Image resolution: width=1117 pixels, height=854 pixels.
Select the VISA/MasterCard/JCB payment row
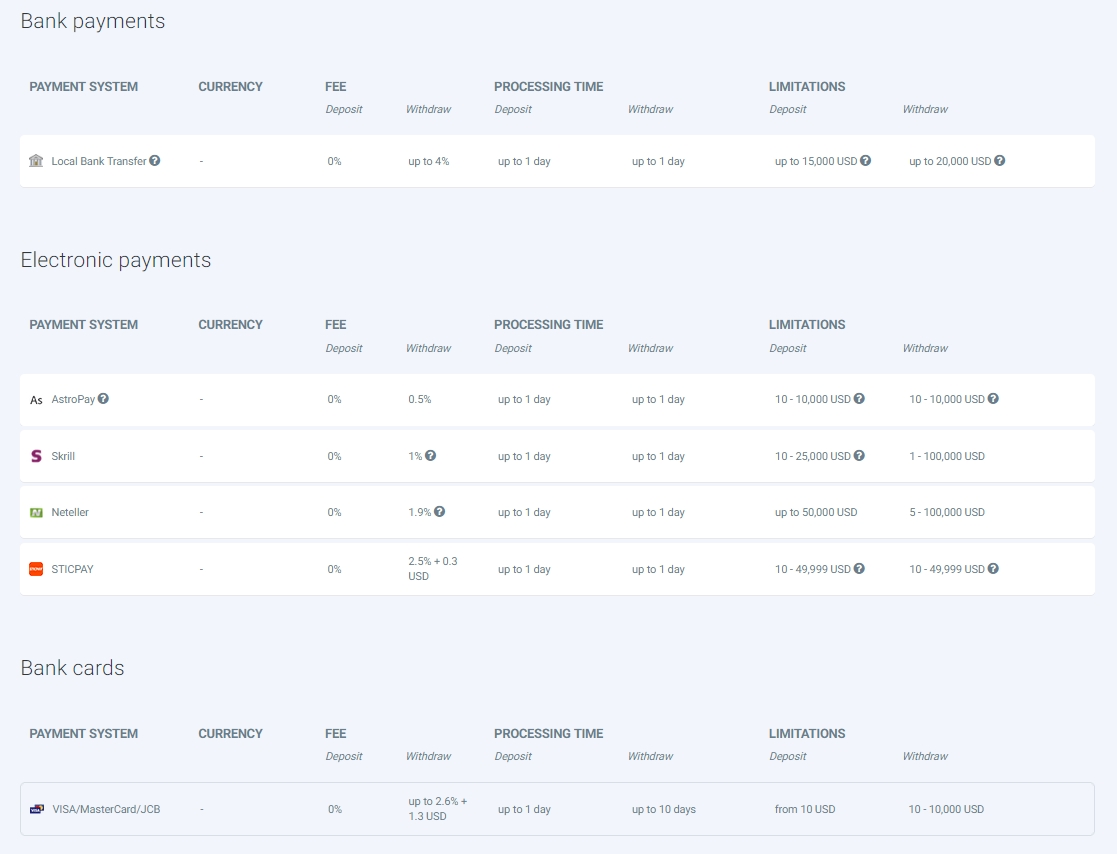[x=106, y=809]
